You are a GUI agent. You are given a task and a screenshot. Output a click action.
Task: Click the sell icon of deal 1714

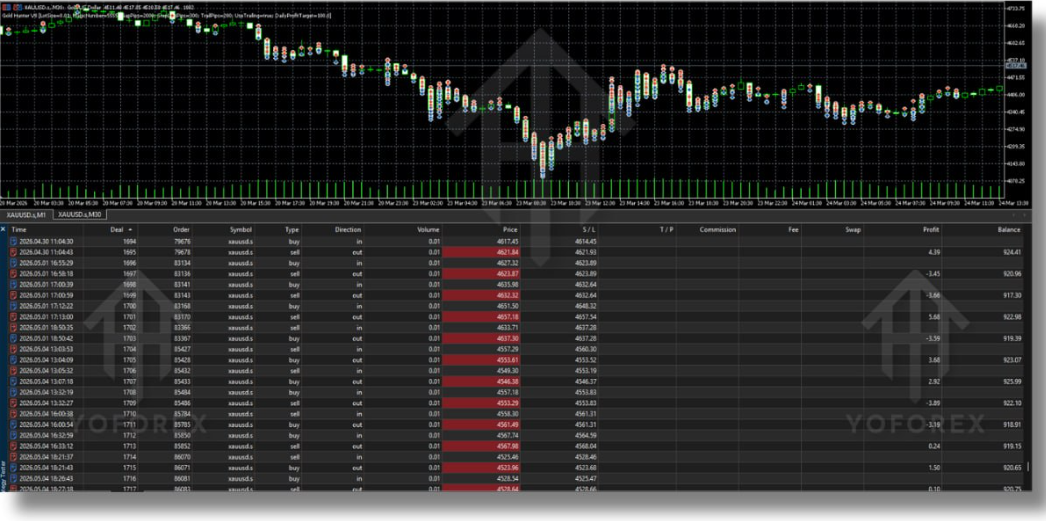click(13, 456)
